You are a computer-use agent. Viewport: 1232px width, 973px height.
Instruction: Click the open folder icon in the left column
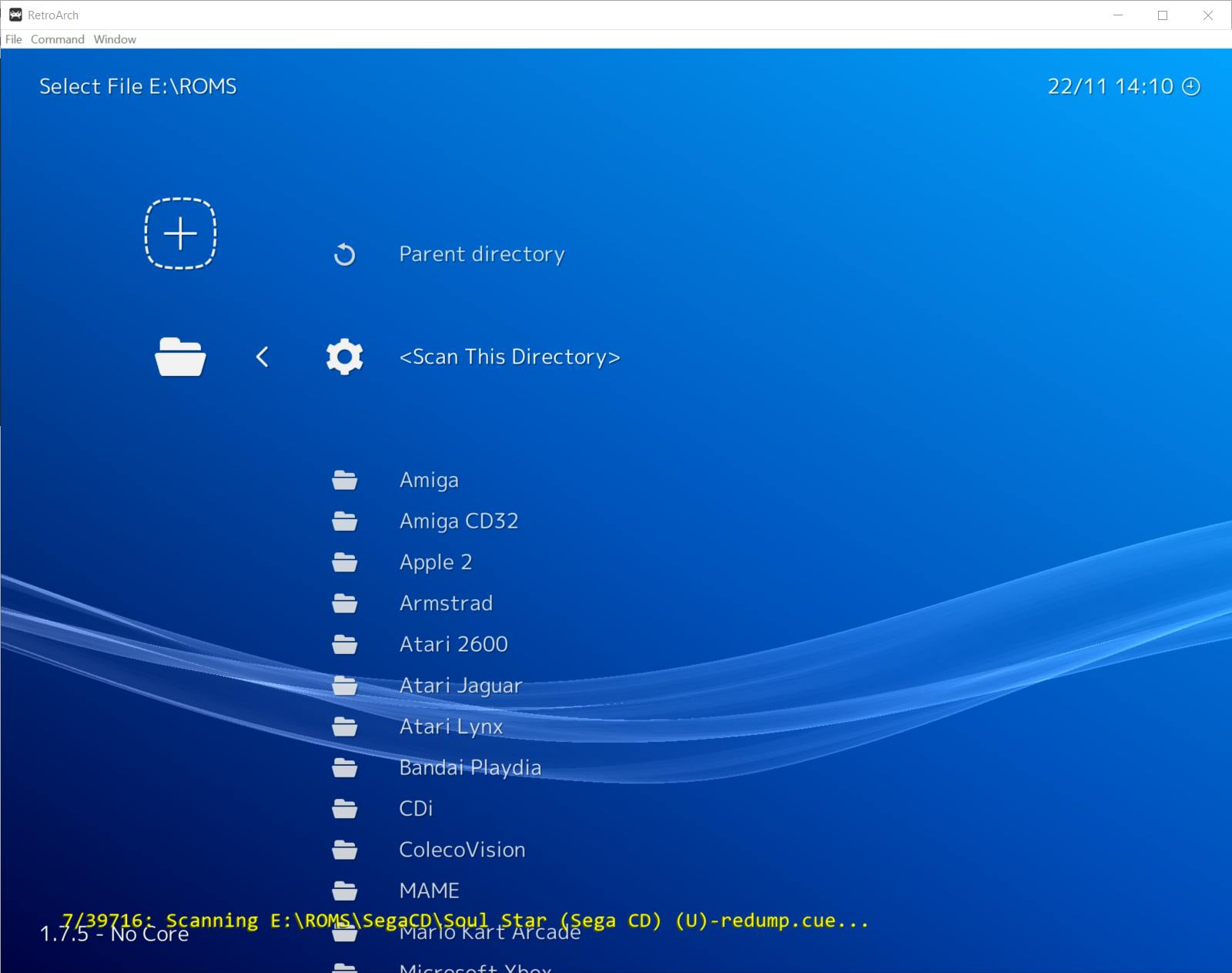click(180, 357)
